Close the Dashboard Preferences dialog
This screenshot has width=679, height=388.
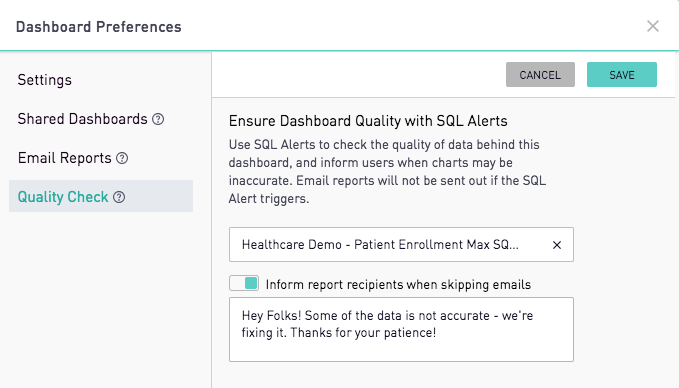point(653,26)
